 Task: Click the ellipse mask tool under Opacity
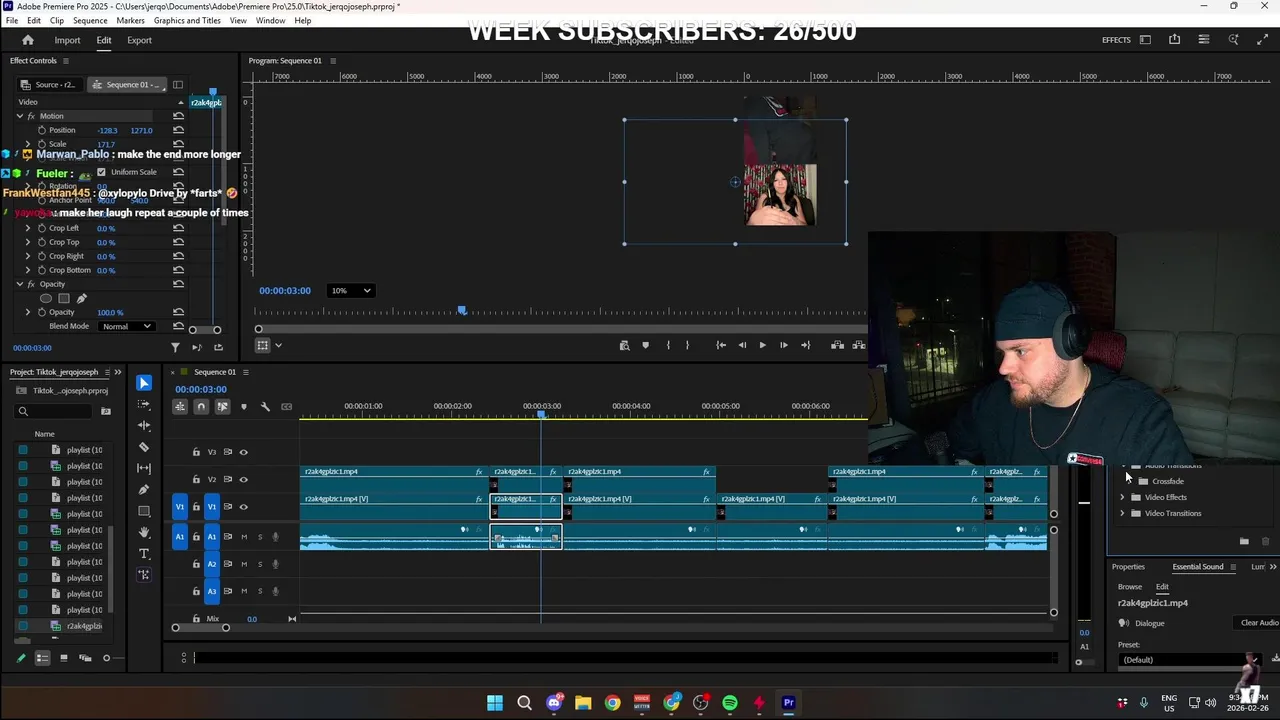[x=46, y=298]
